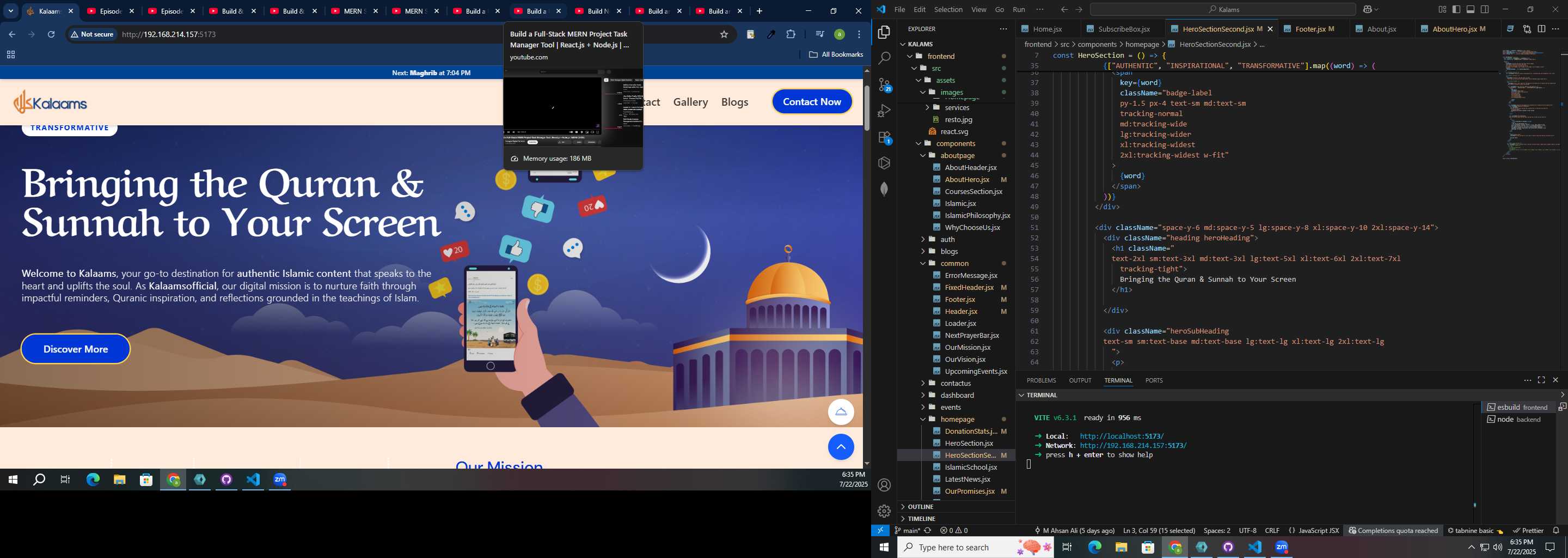The height and width of the screenshot is (558, 1568).
Task: Go back in VS Code navigation arrows
Action: pyautogui.click(x=1064, y=9)
